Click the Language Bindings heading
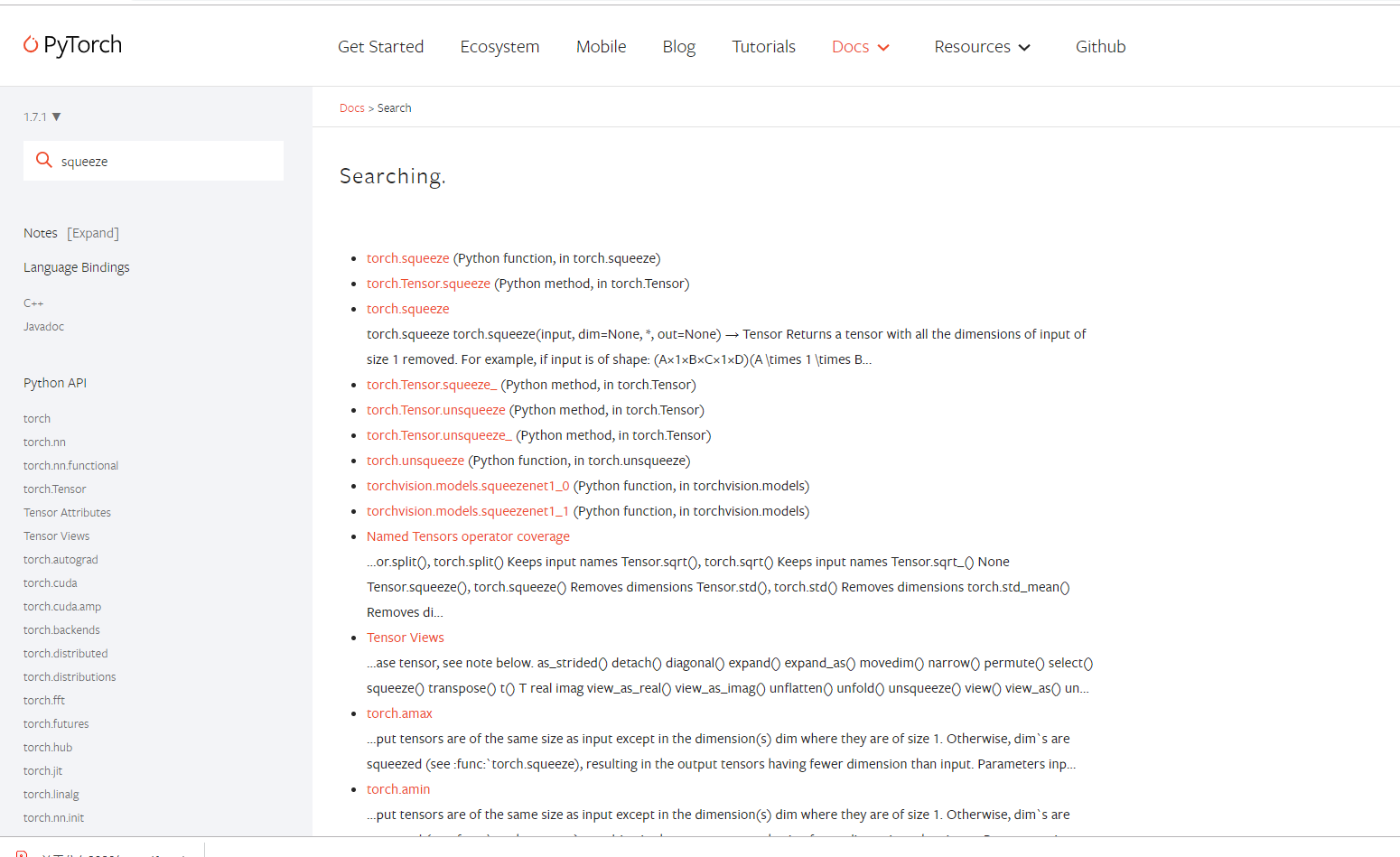The height and width of the screenshot is (857, 1400). [x=77, y=267]
